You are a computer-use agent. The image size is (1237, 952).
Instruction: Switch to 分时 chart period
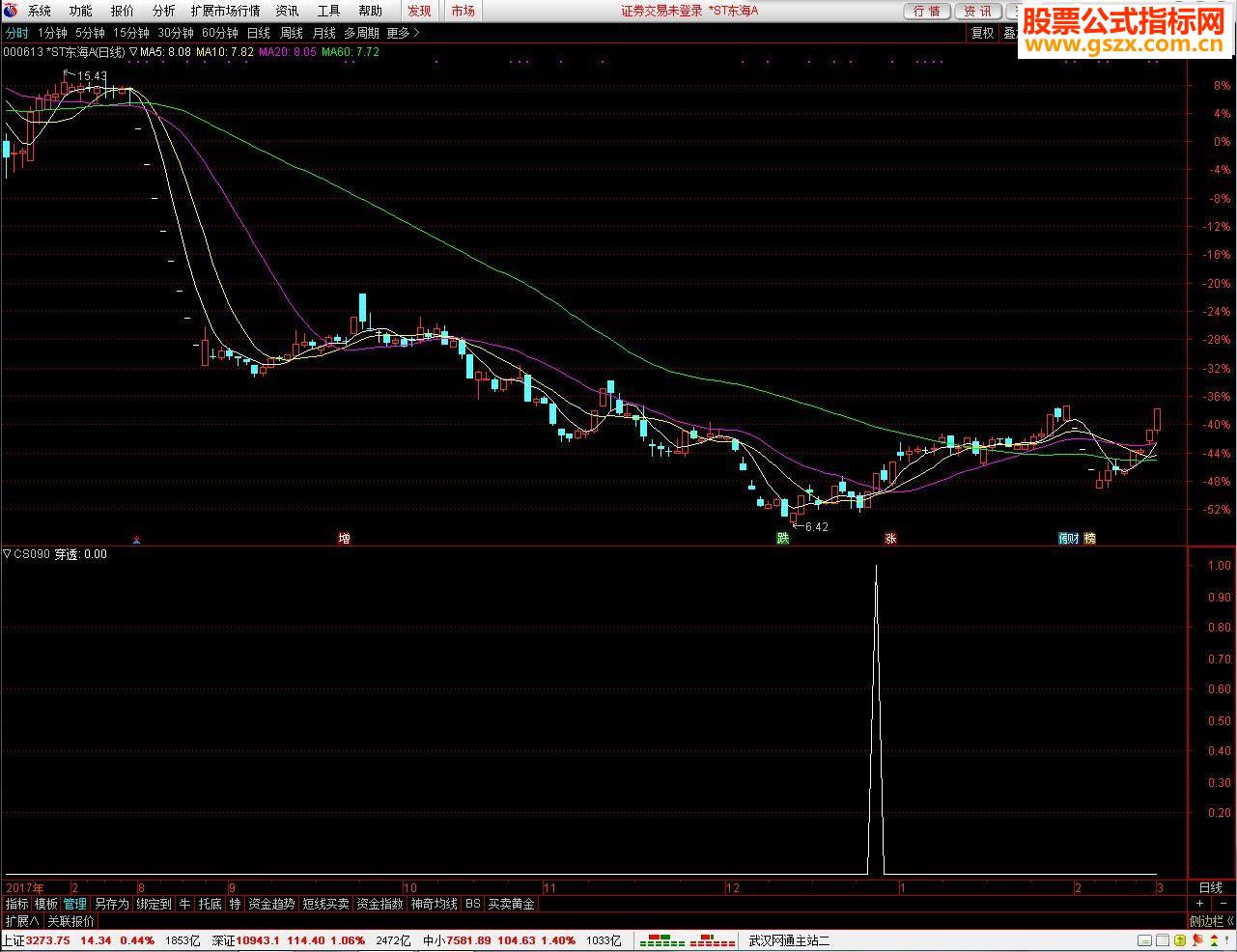[x=16, y=32]
